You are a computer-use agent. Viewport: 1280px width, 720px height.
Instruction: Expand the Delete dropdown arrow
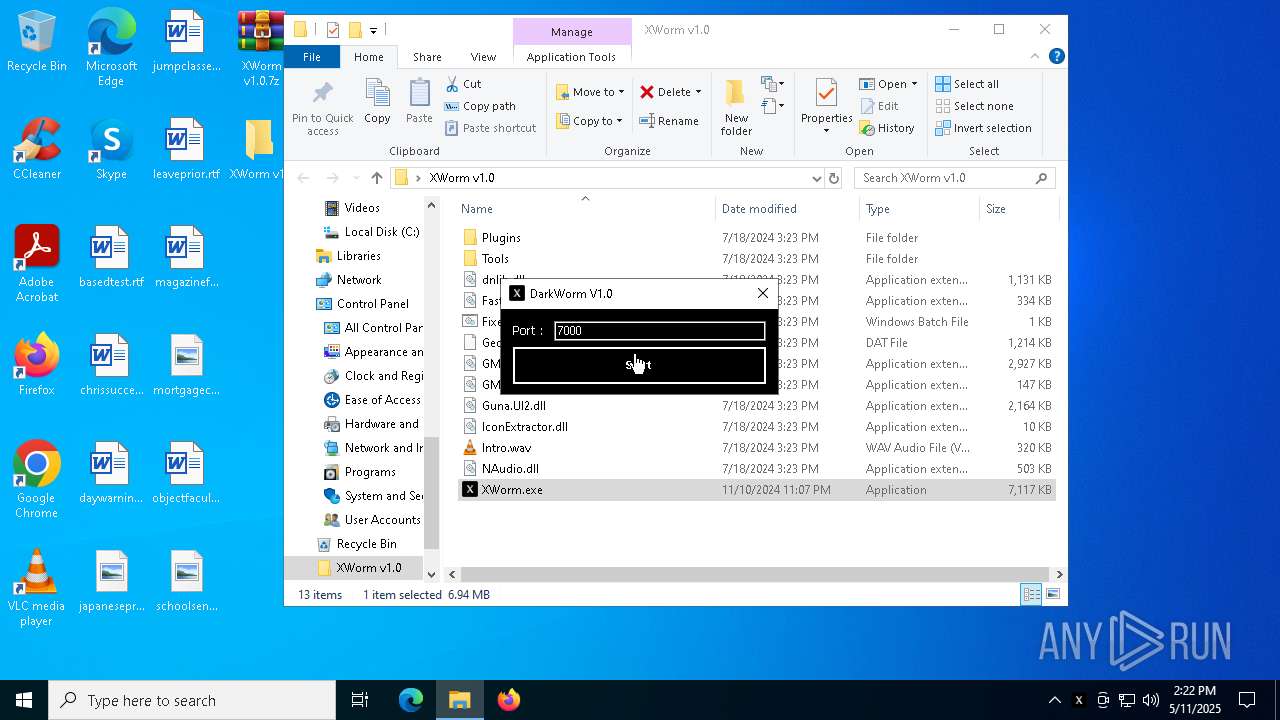[x=698, y=92]
